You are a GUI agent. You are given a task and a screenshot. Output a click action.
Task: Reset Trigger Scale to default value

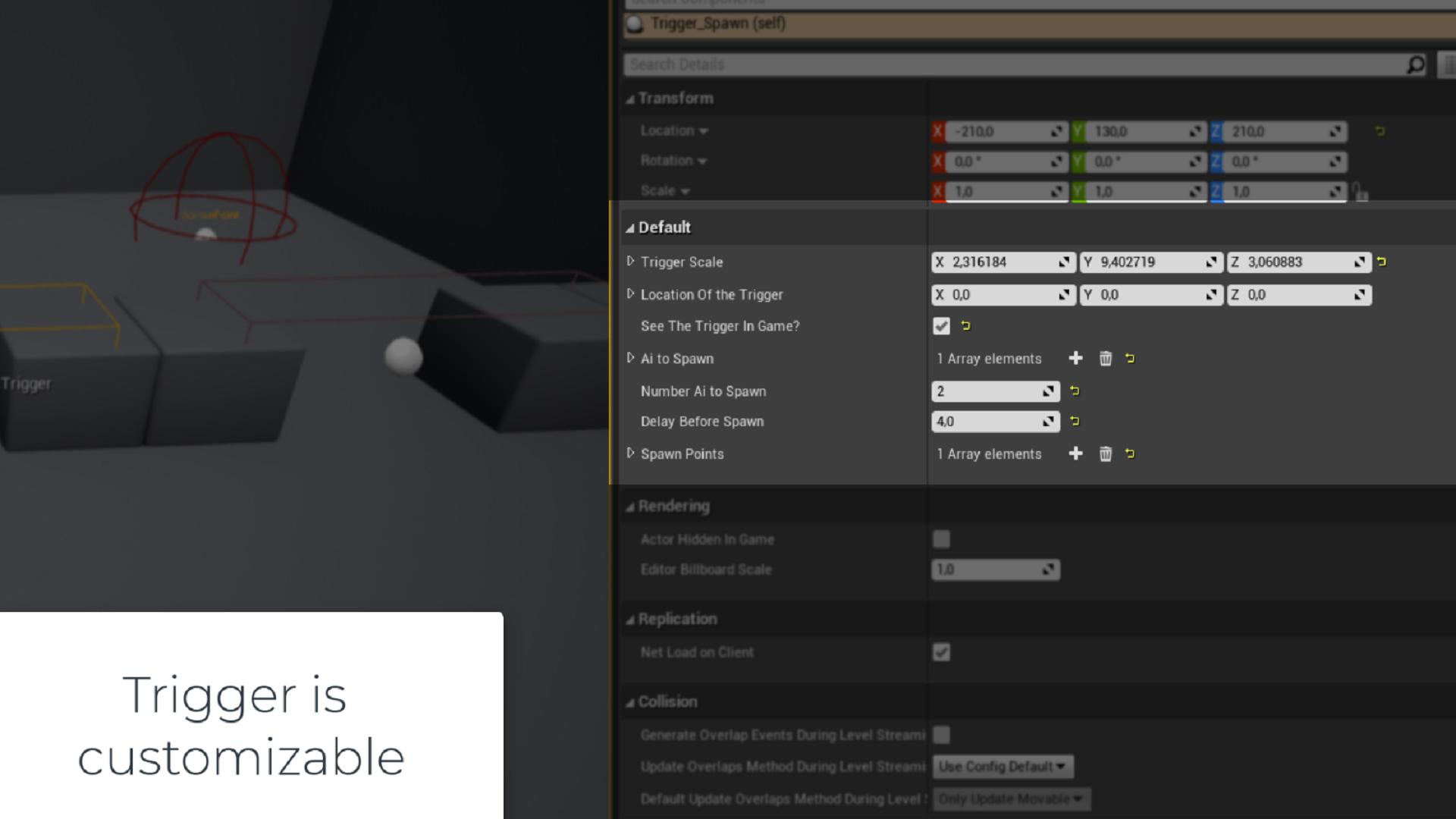tap(1382, 262)
